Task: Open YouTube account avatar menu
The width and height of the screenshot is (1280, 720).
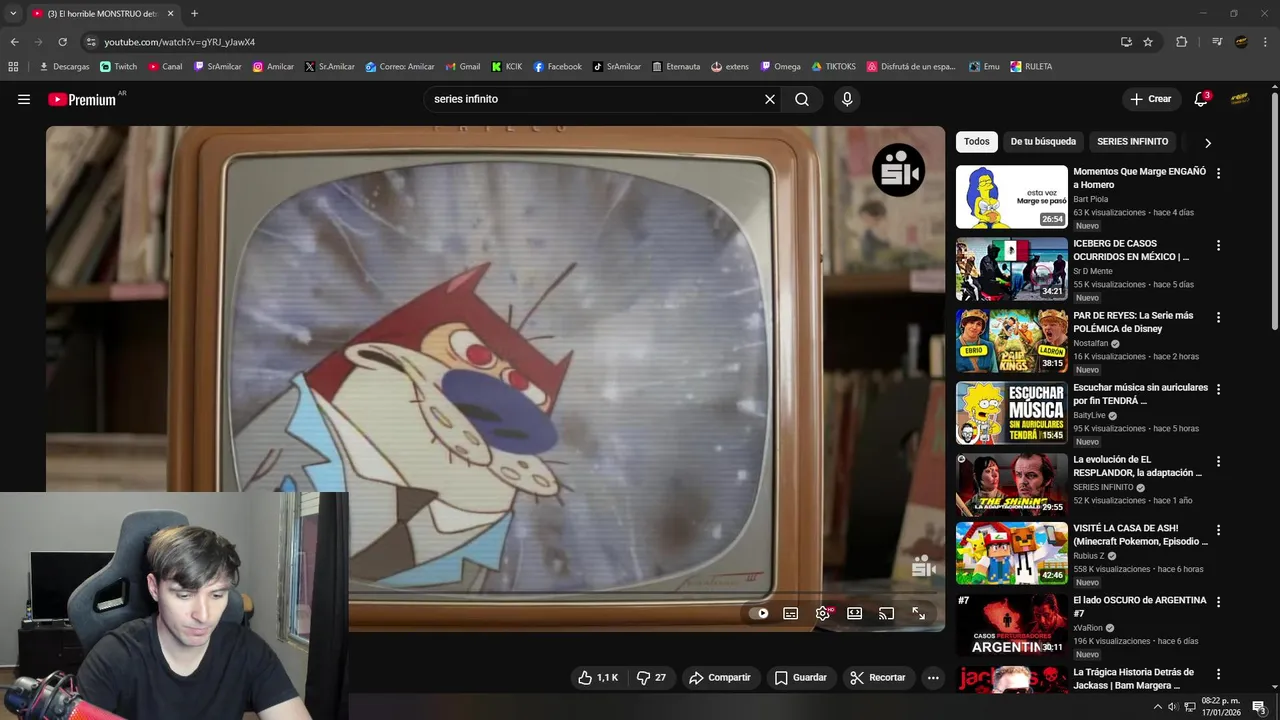Action: 1240,99
